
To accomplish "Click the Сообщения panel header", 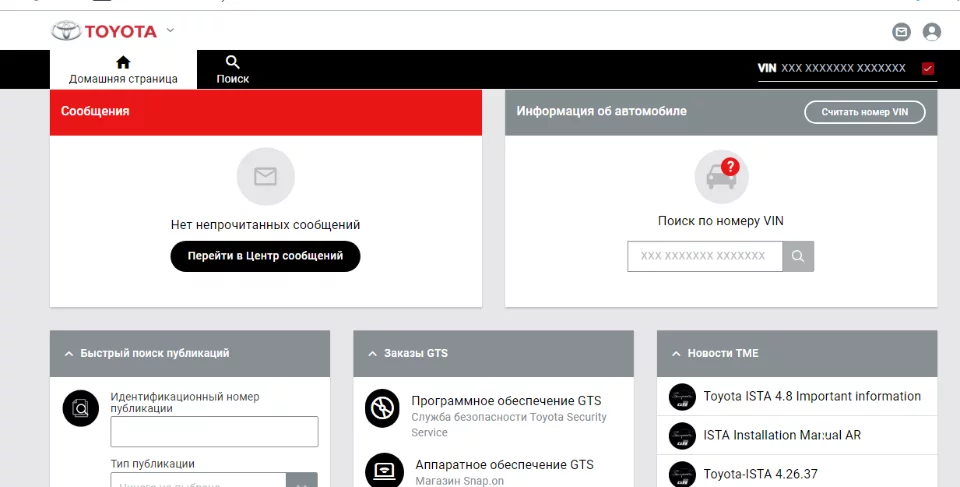I will click(x=266, y=112).
